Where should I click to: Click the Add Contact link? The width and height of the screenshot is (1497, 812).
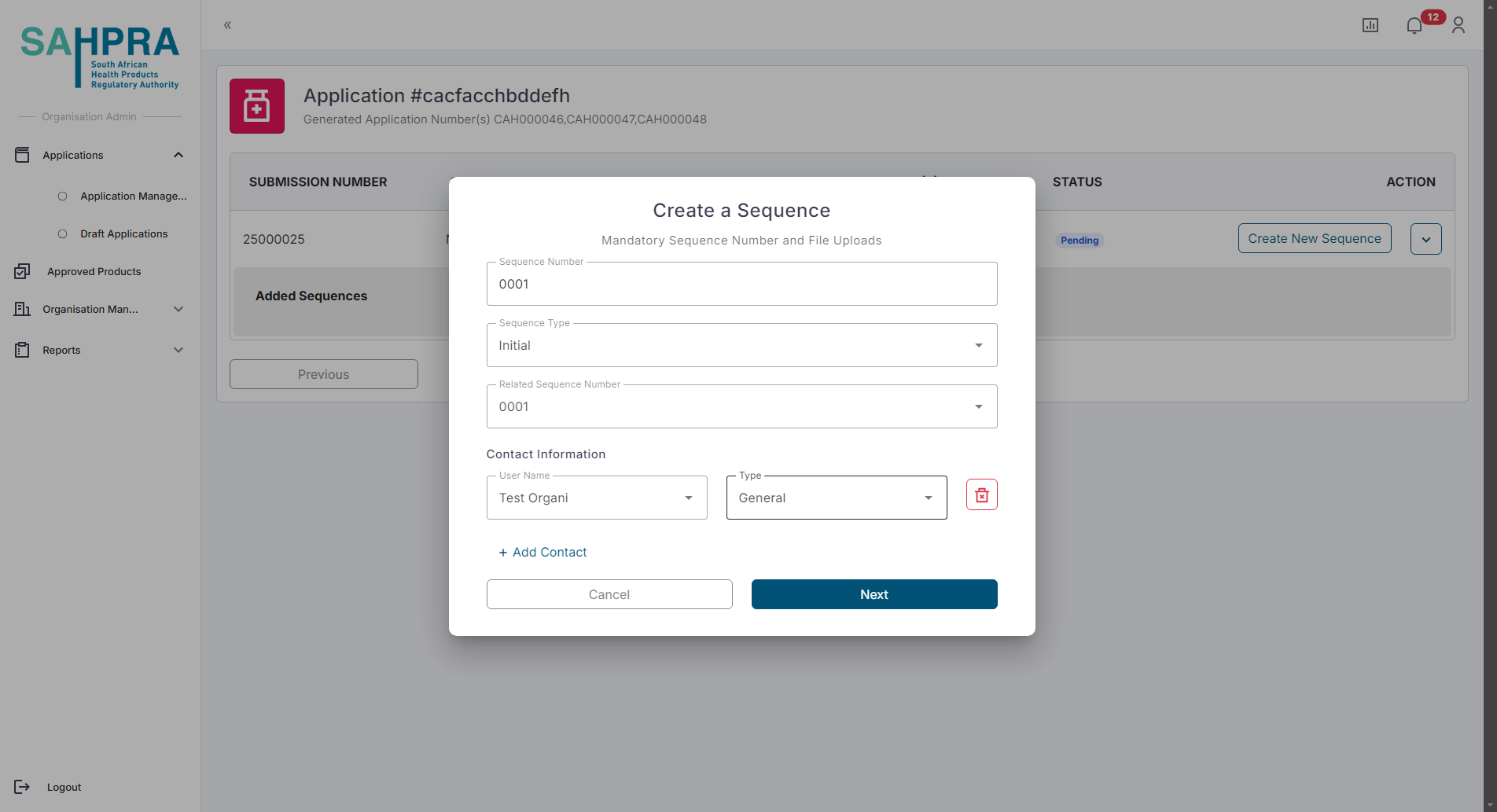point(543,553)
